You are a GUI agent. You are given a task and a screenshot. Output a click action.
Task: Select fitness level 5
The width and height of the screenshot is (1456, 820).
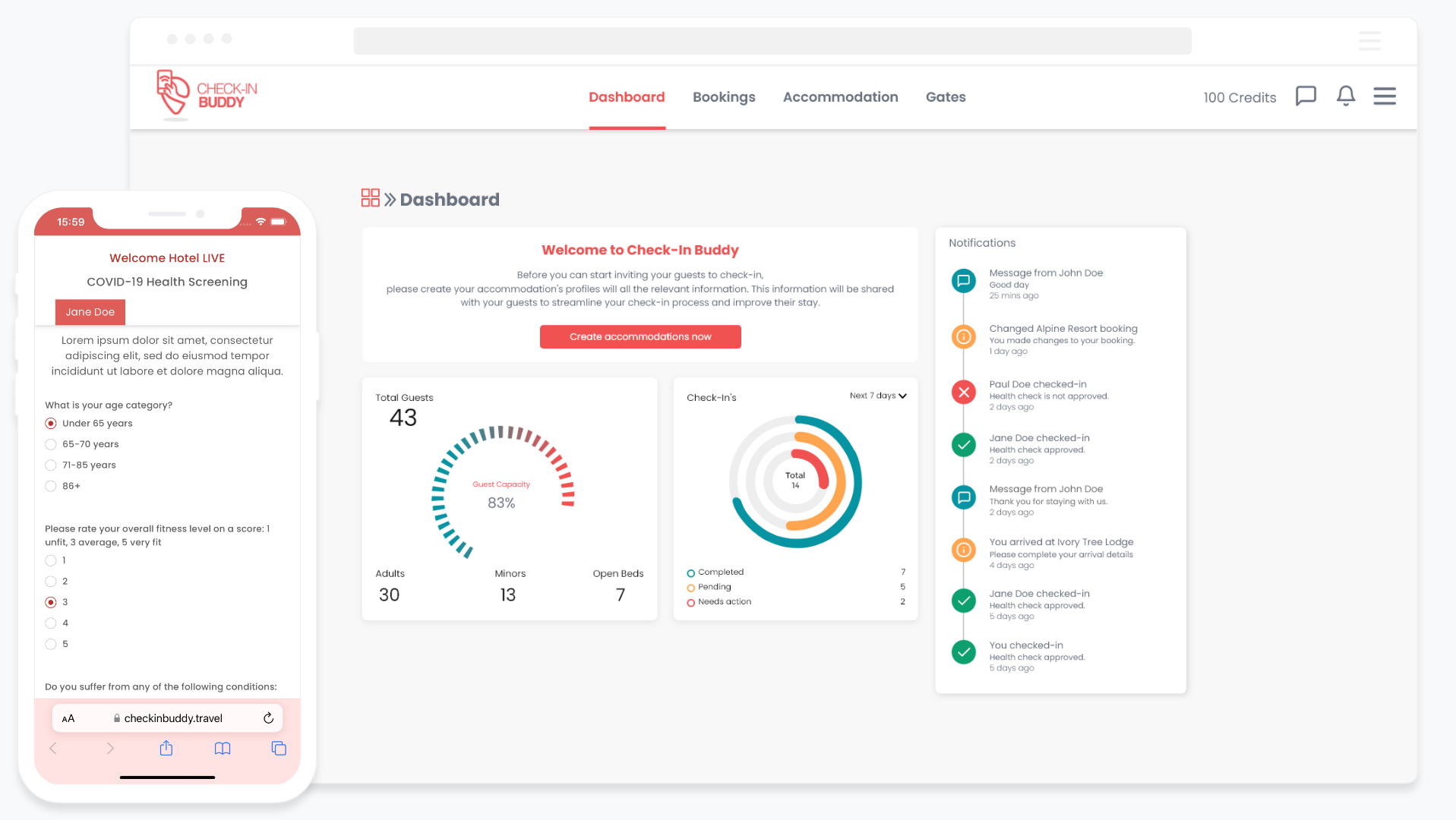[51, 644]
